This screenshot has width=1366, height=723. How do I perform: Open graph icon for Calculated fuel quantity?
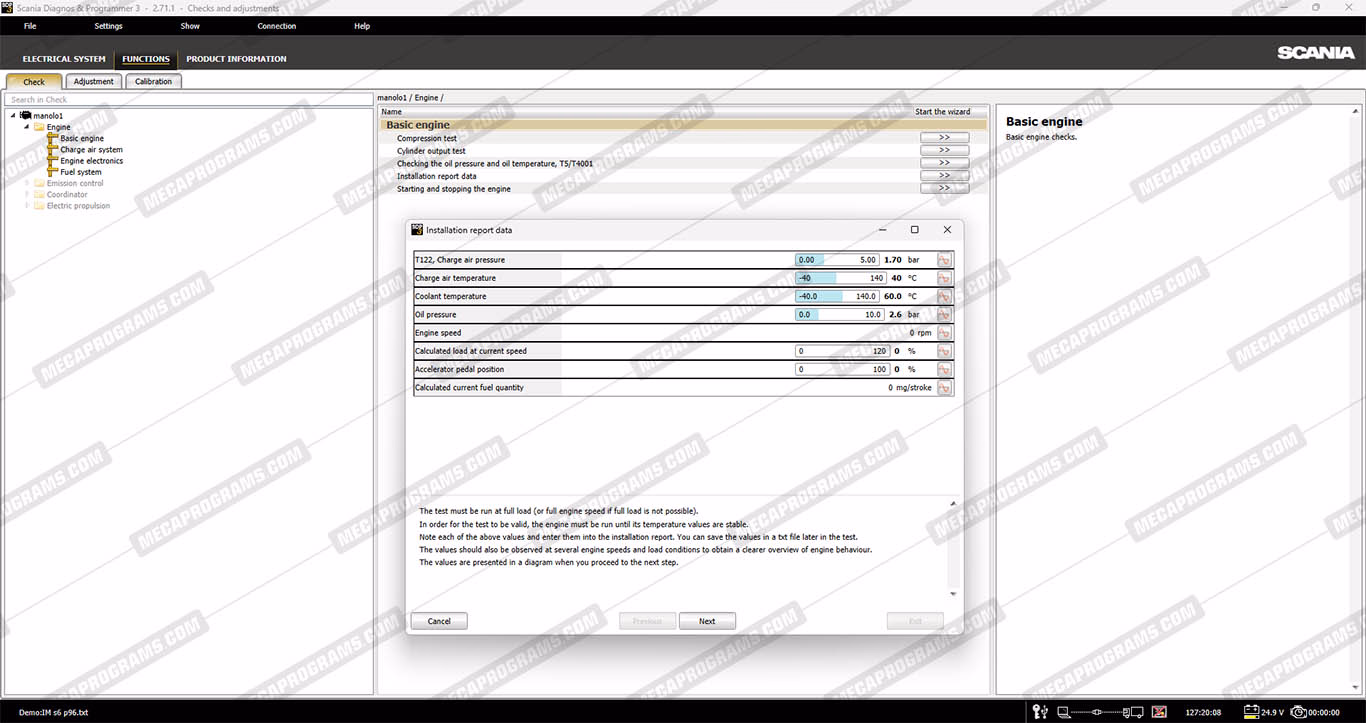tap(944, 388)
